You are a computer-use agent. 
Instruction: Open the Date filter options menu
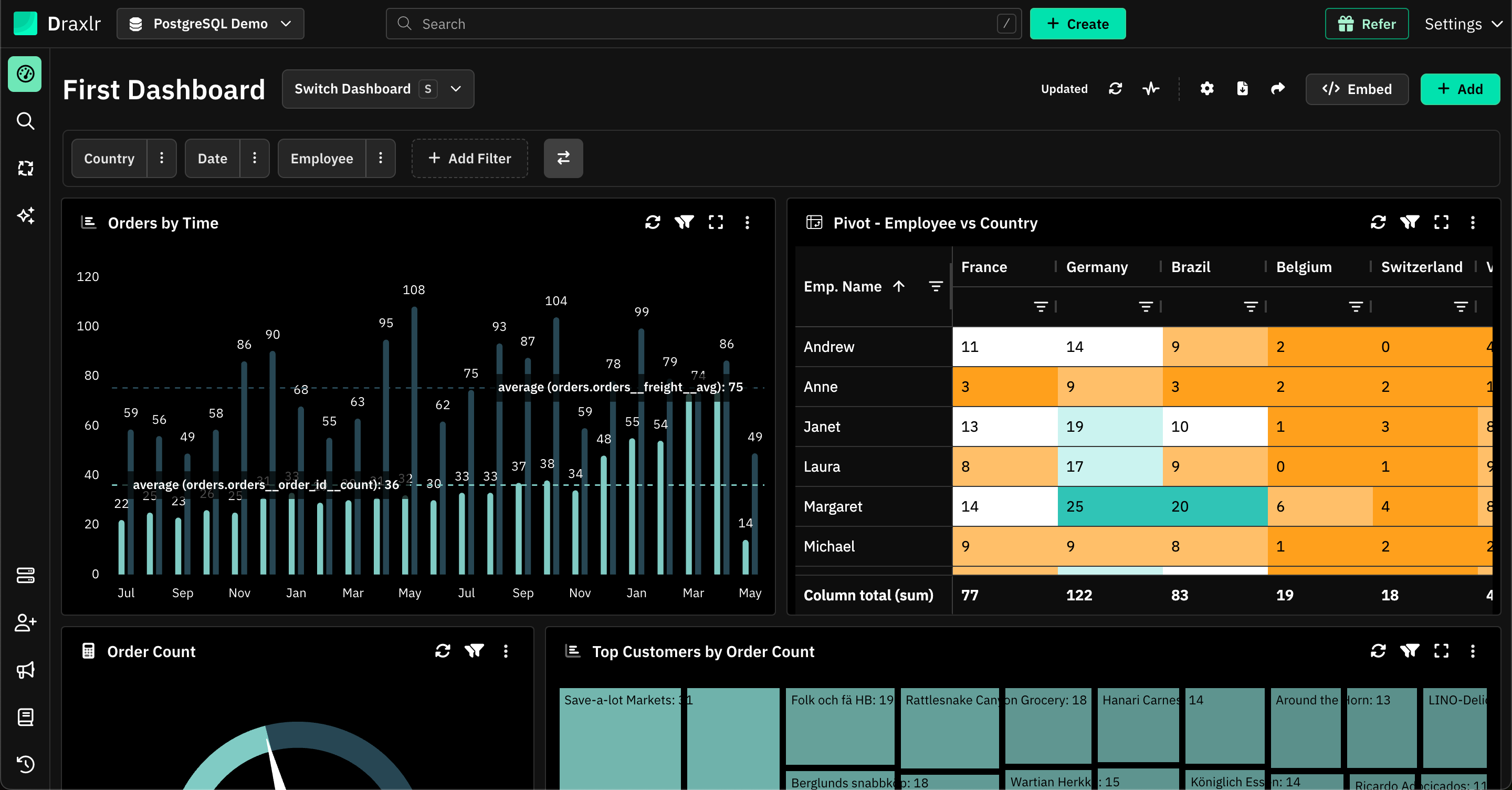coord(254,158)
